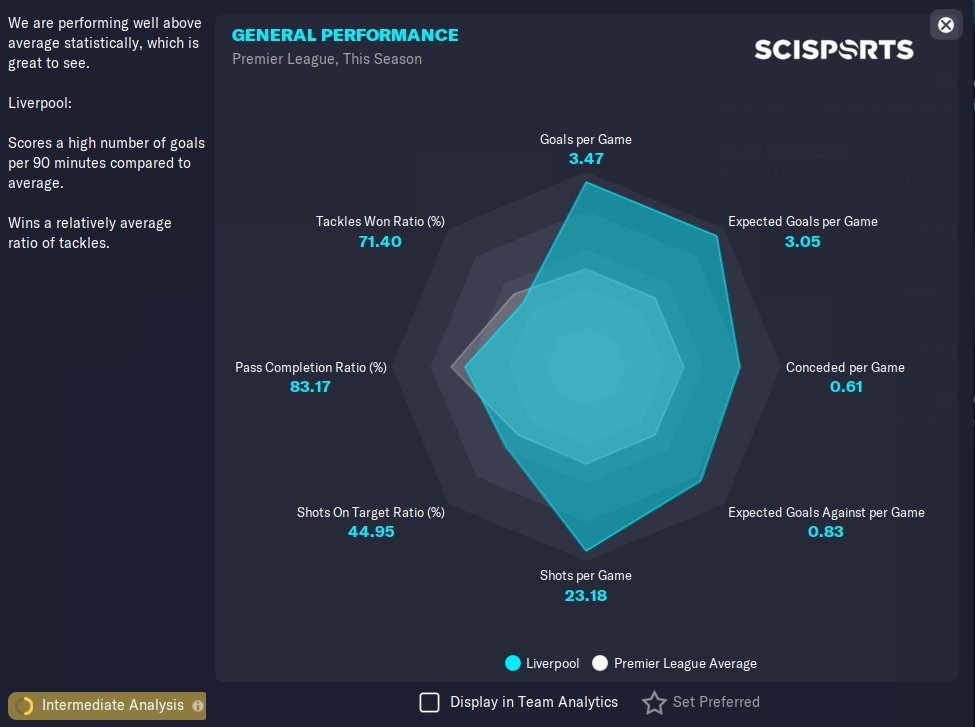Click the Set Preferred text label
975x727 pixels.
tap(716, 702)
